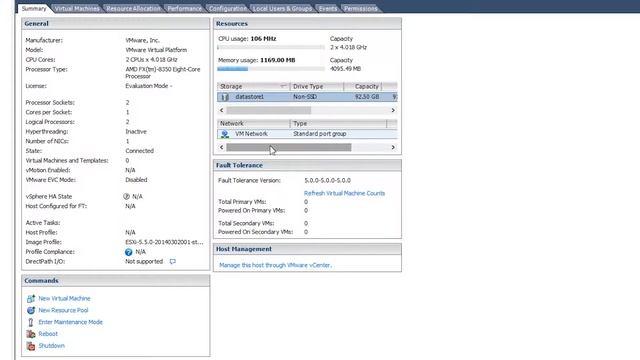The image size is (640, 360).
Task: Go to the Performance tab
Action: 184,8
